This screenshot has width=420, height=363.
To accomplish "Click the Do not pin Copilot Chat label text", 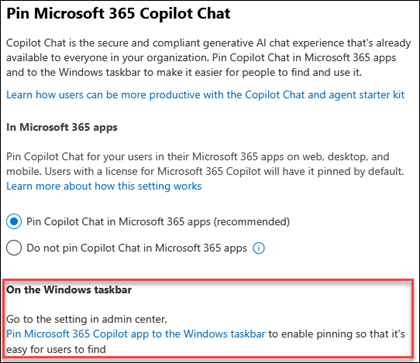I will 137,248.
